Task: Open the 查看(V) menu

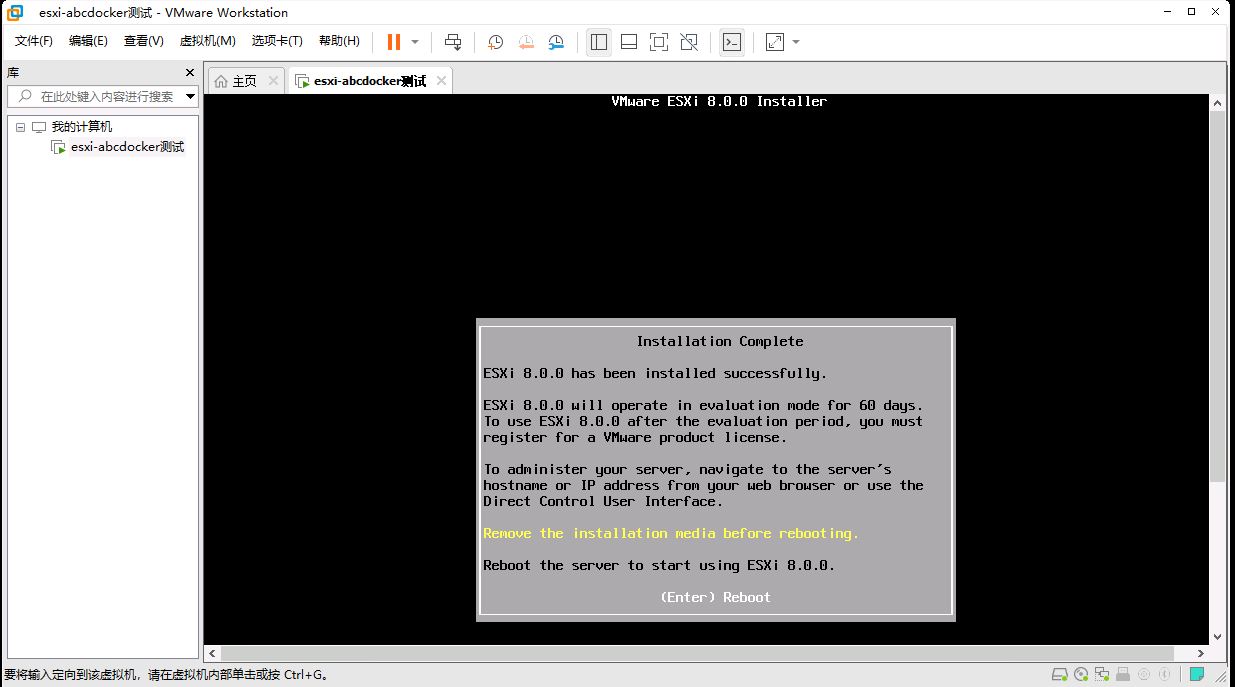Action: pos(143,41)
